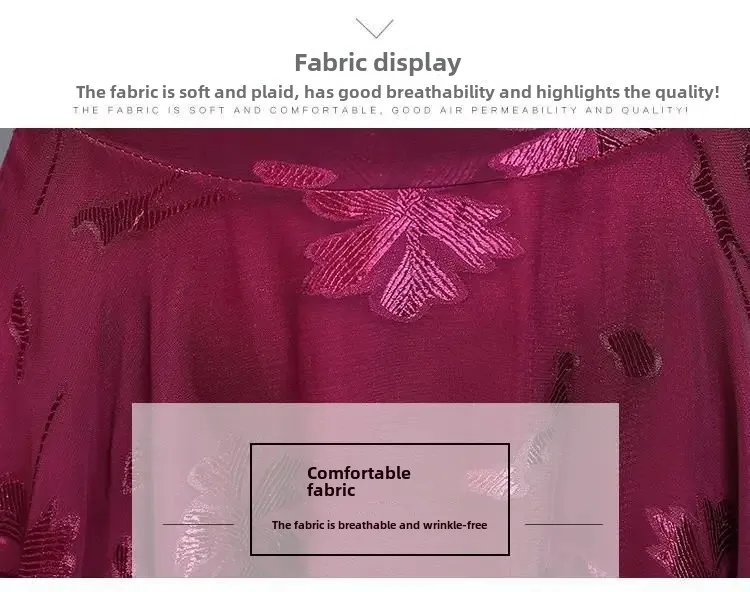Click the down chevron above Fabric display

(x=375, y=28)
